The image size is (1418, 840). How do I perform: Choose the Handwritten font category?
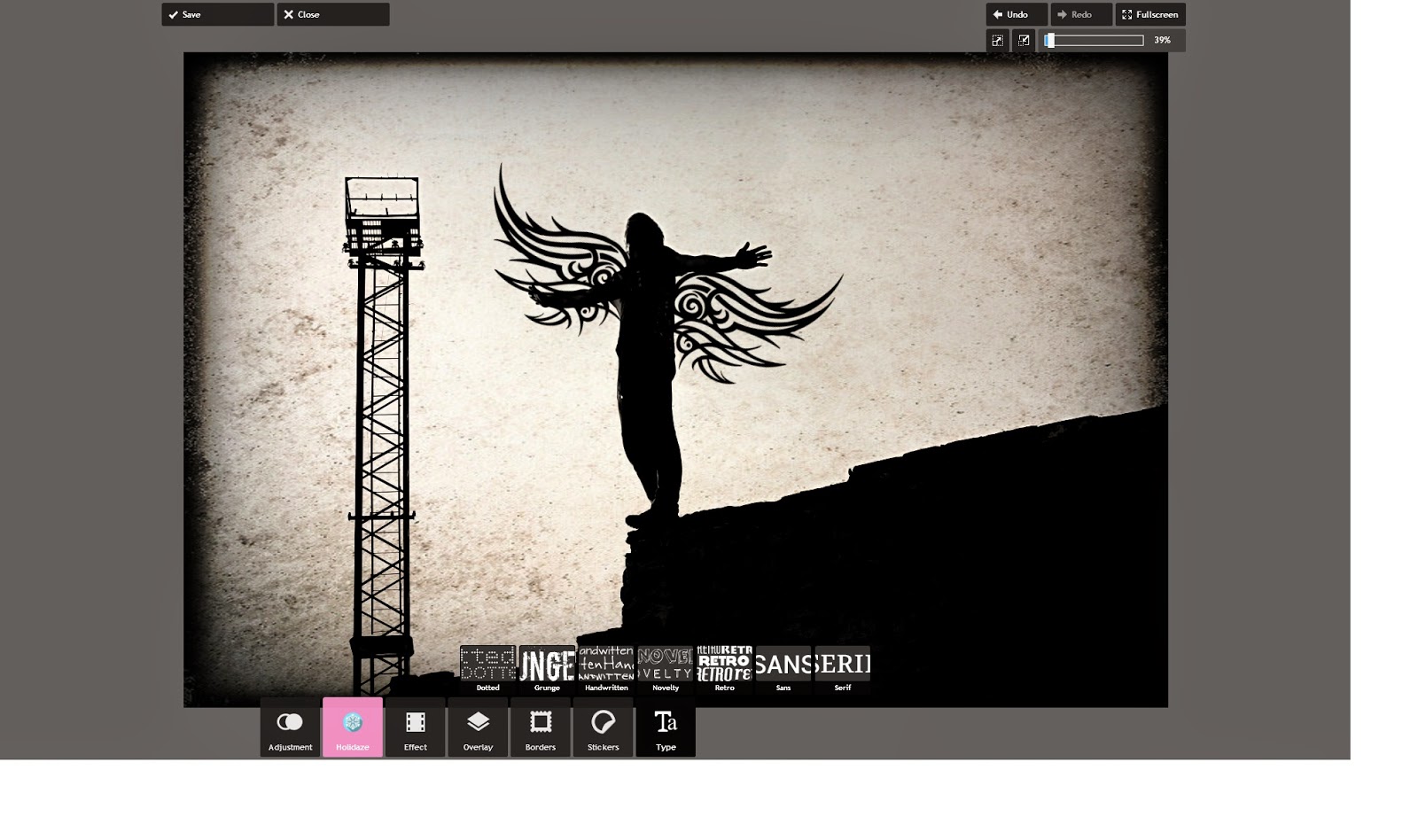point(606,669)
